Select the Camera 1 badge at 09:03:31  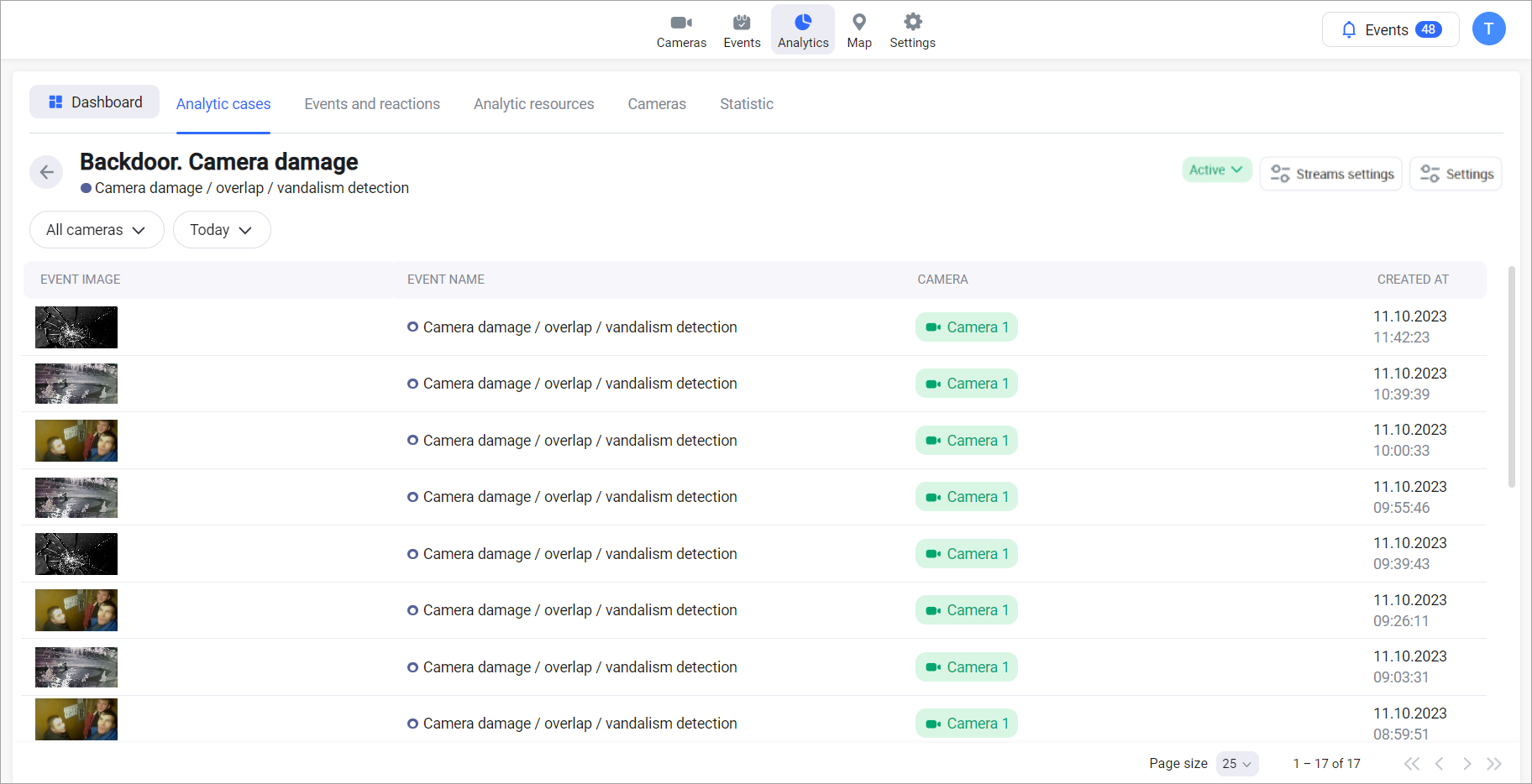[x=967, y=667]
